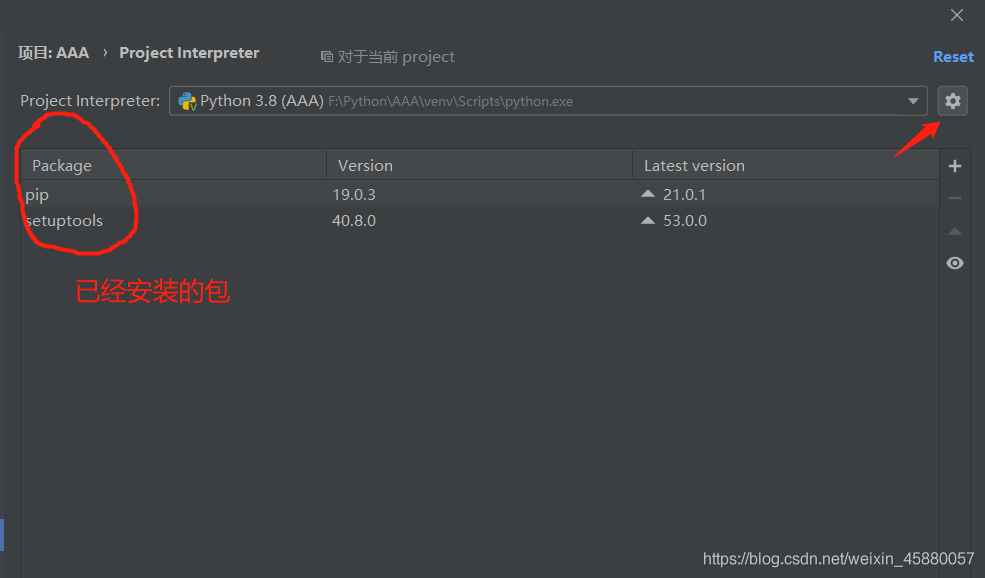Select the 项目: AAA breadcrumb entry
The image size is (985, 578).
[53, 53]
